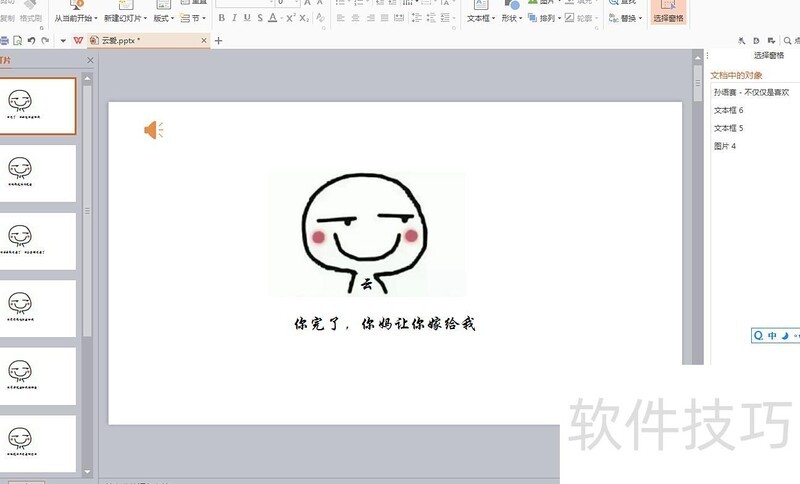800x484 pixels.
Task: Expand the 新建幻灯片 dropdown
Action: point(146,18)
